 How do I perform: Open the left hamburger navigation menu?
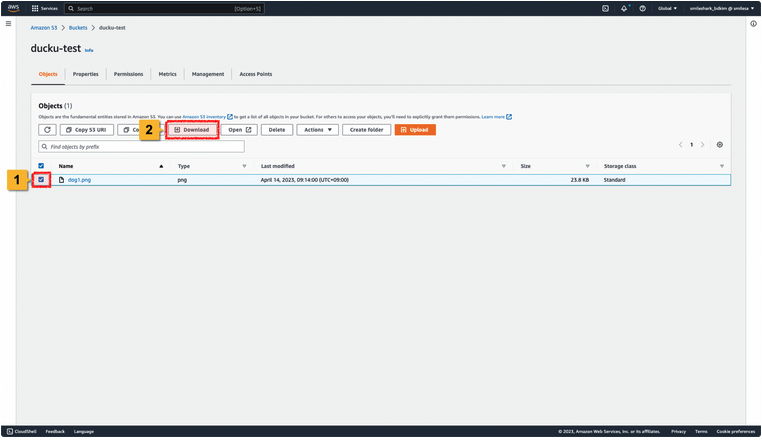tap(9, 23)
